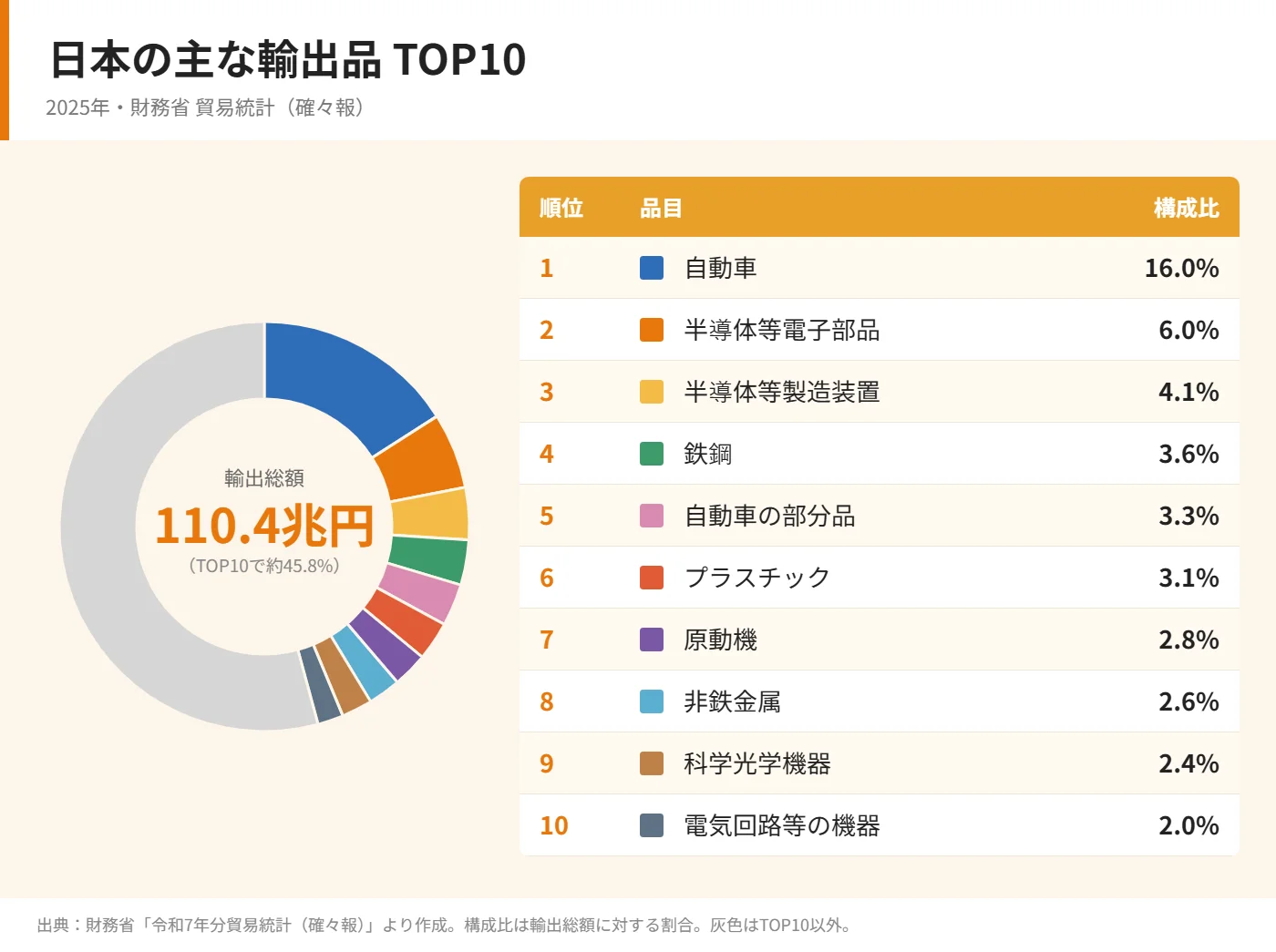1276x952 pixels.
Task: Select the 鉄鋼 item label
Action: pyautogui.click(x=708, y=454)
